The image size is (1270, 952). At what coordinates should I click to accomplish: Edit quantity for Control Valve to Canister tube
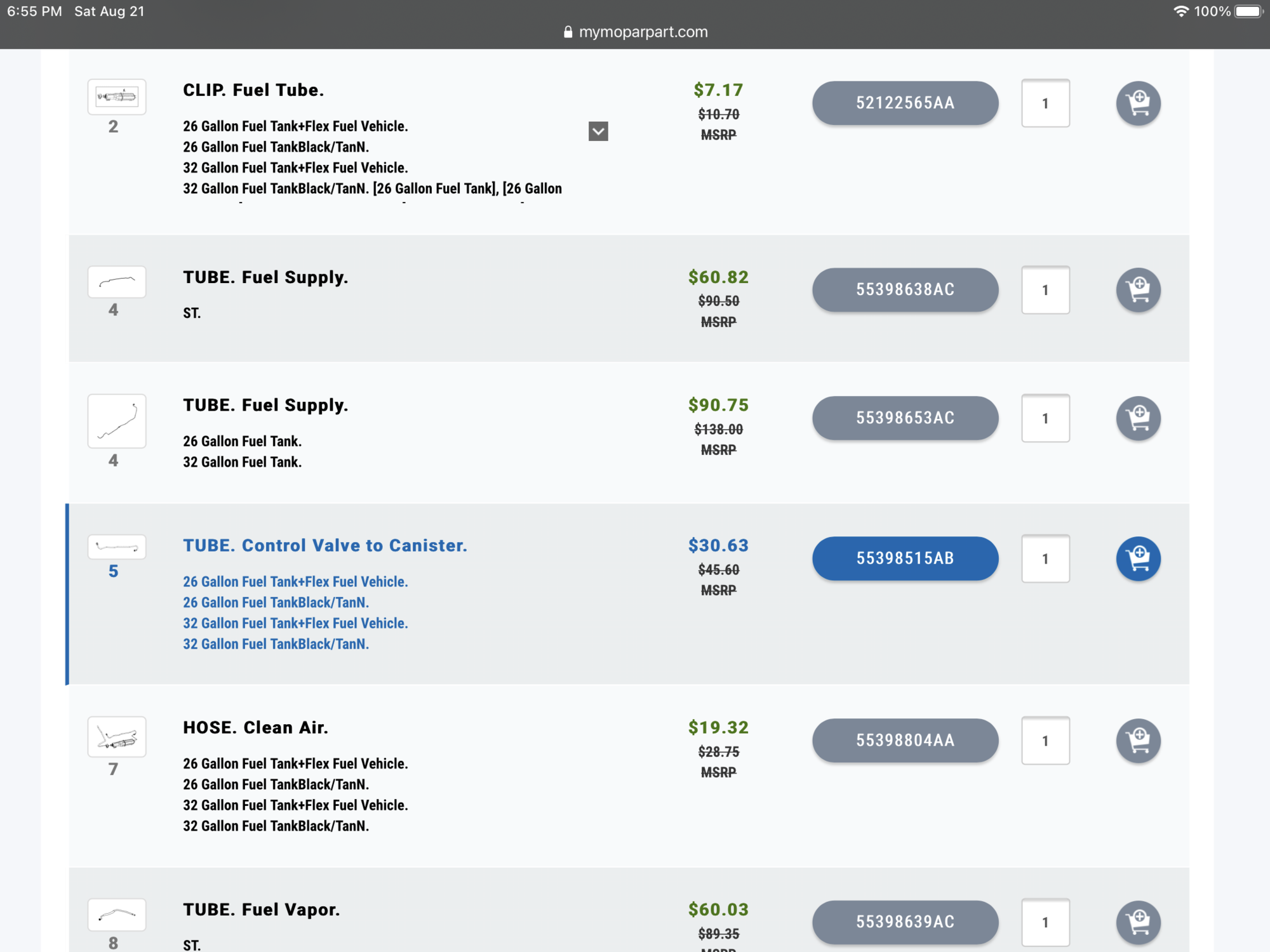pyautogui.click(x=1045, y=559)
